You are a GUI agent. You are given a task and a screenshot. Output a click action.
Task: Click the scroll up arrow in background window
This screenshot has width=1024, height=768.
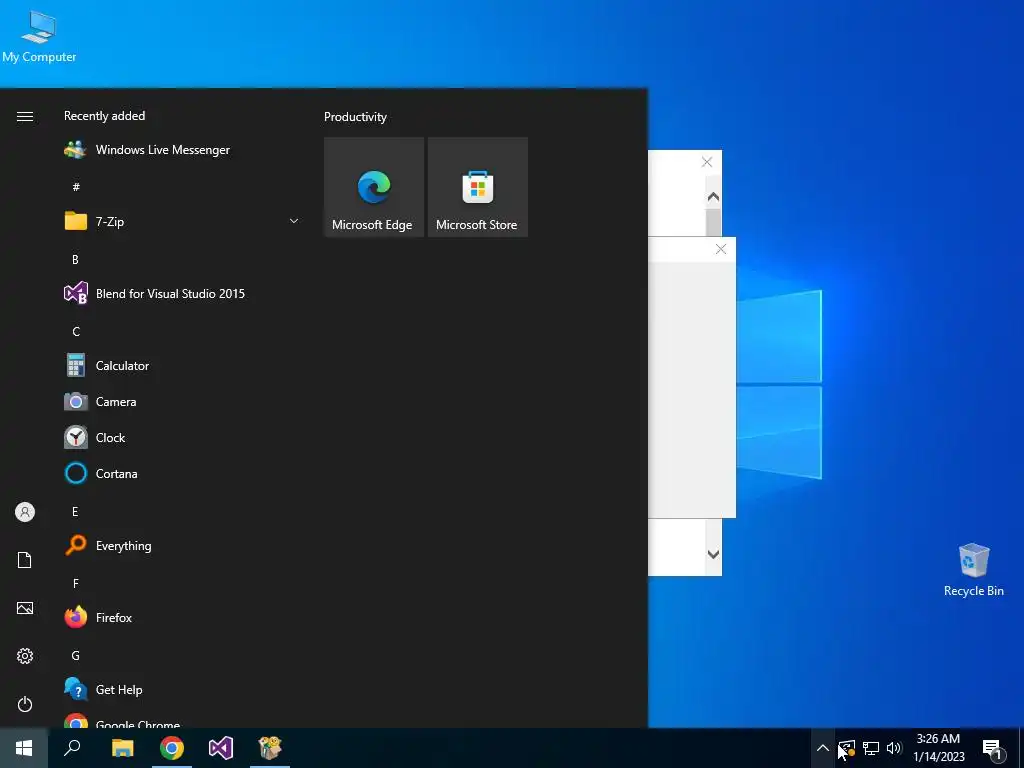point(713,197)
